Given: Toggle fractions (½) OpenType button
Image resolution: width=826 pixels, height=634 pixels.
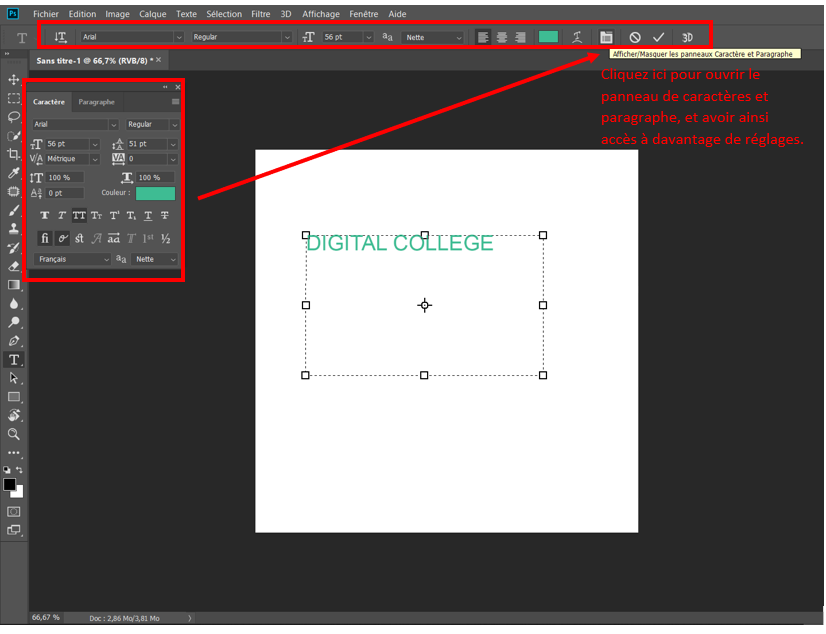Looking at the screenshot, I should tap(165, 239).
